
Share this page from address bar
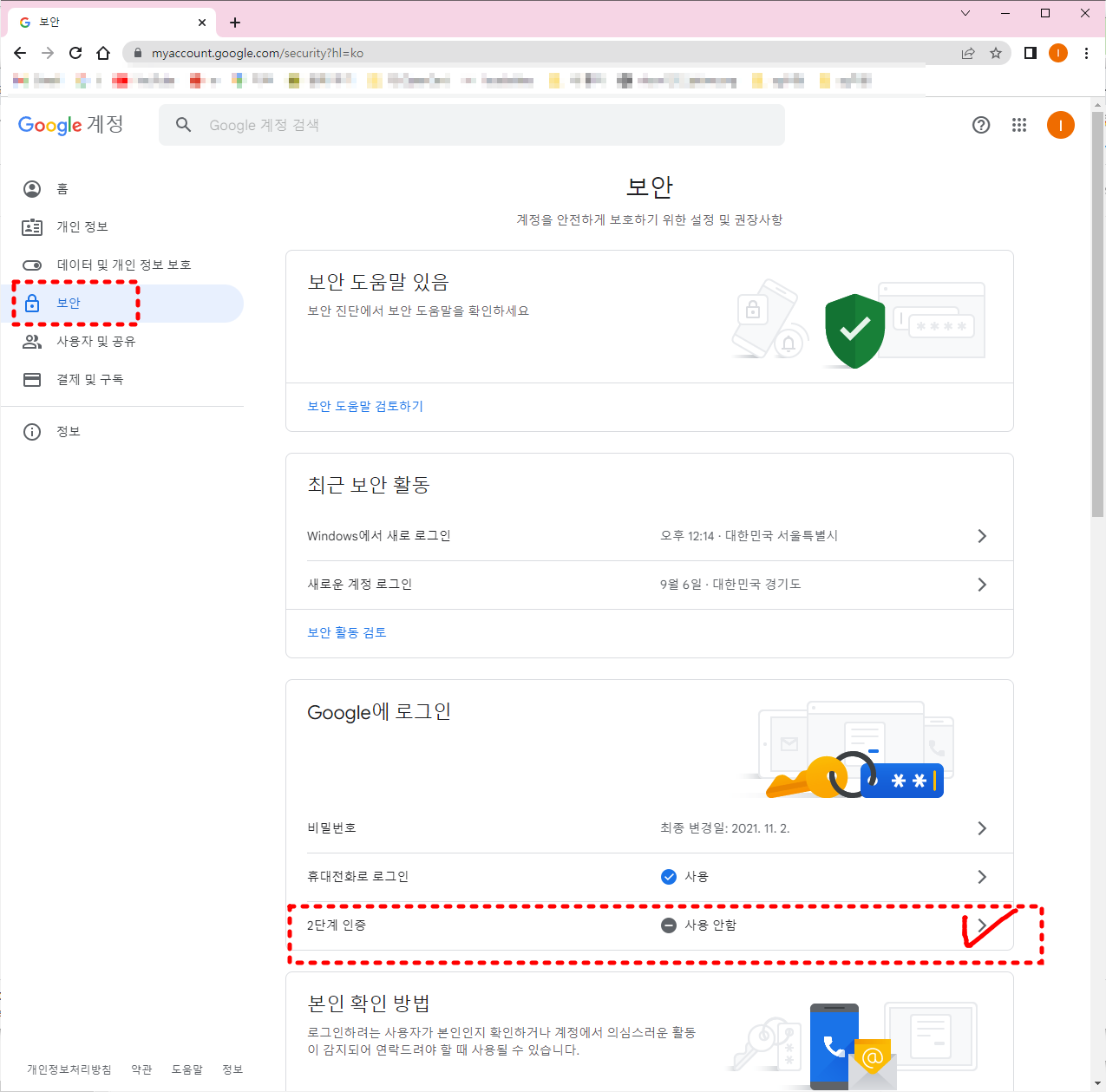coord(968,53)
